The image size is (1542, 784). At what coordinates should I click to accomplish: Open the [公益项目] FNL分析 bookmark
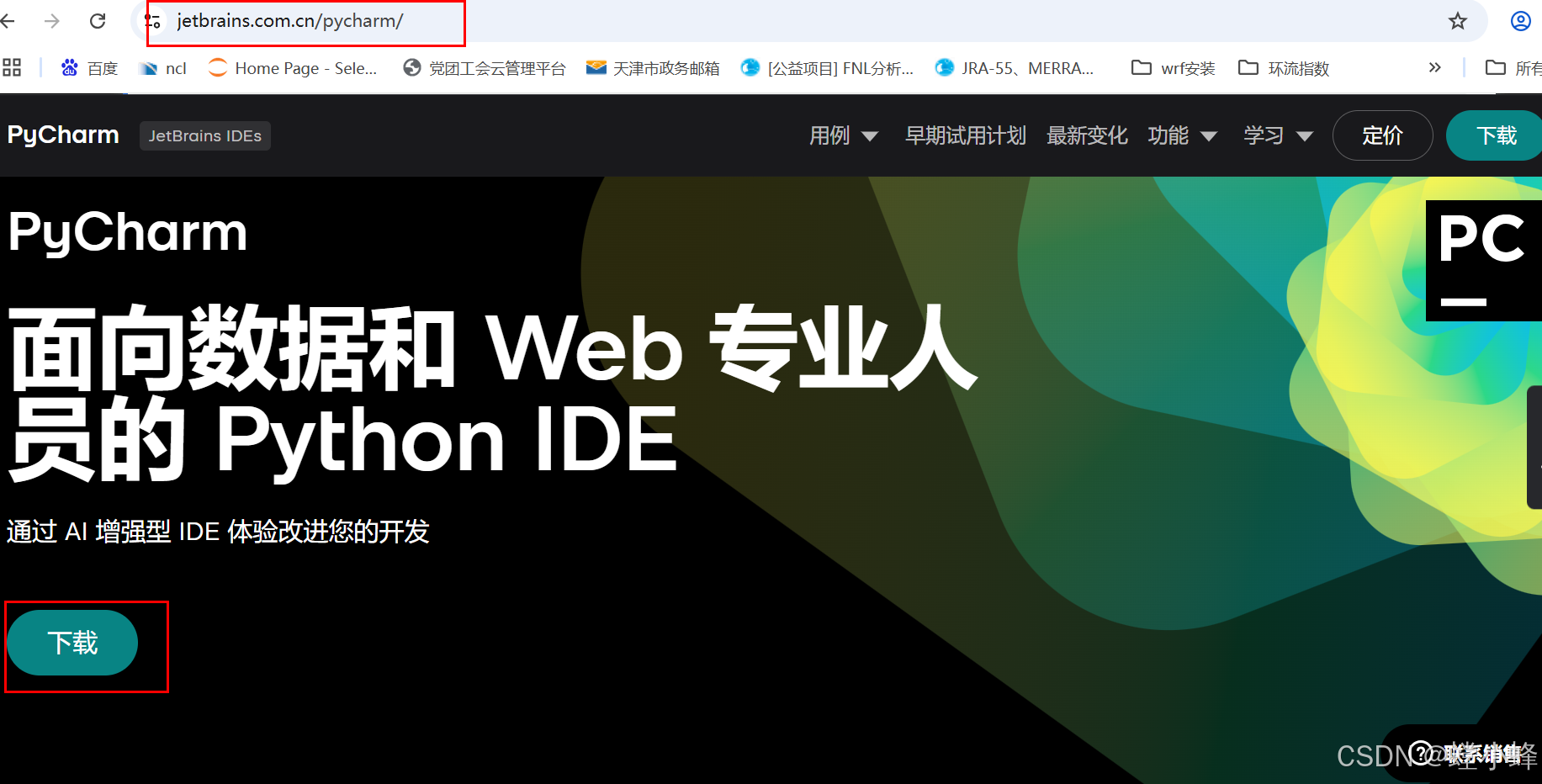click(827, 68)
